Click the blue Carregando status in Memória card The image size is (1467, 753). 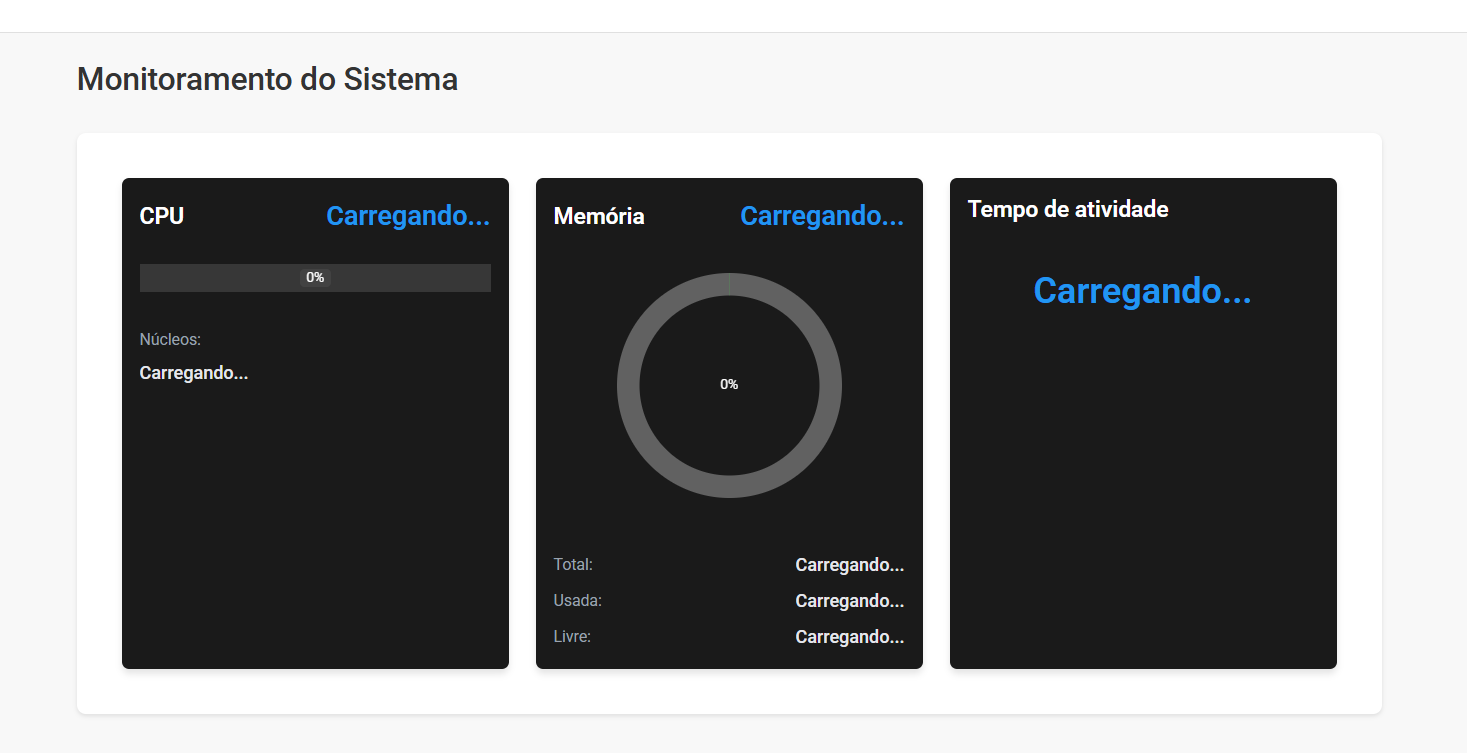(822, 216)
